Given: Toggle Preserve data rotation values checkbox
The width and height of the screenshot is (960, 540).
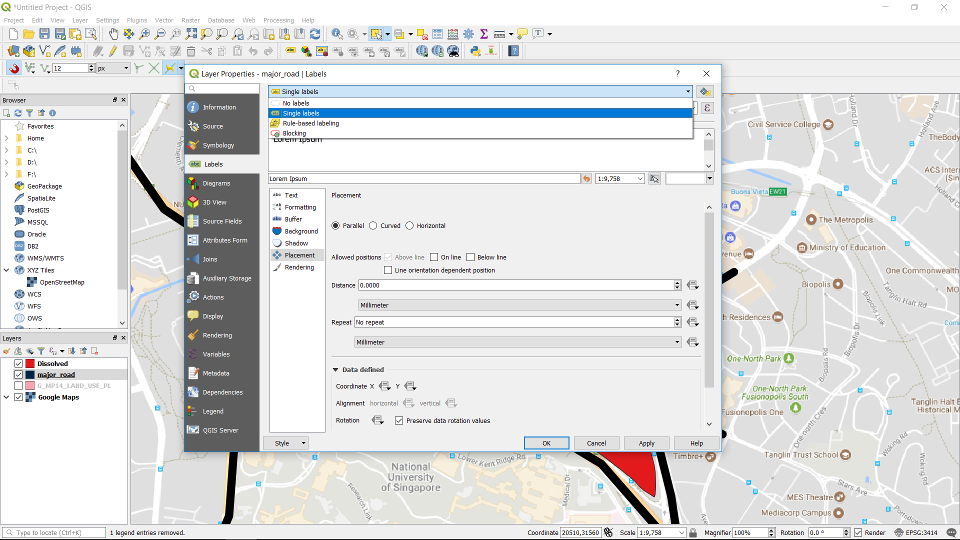Looking at the screenshot, I should [399, 420].
